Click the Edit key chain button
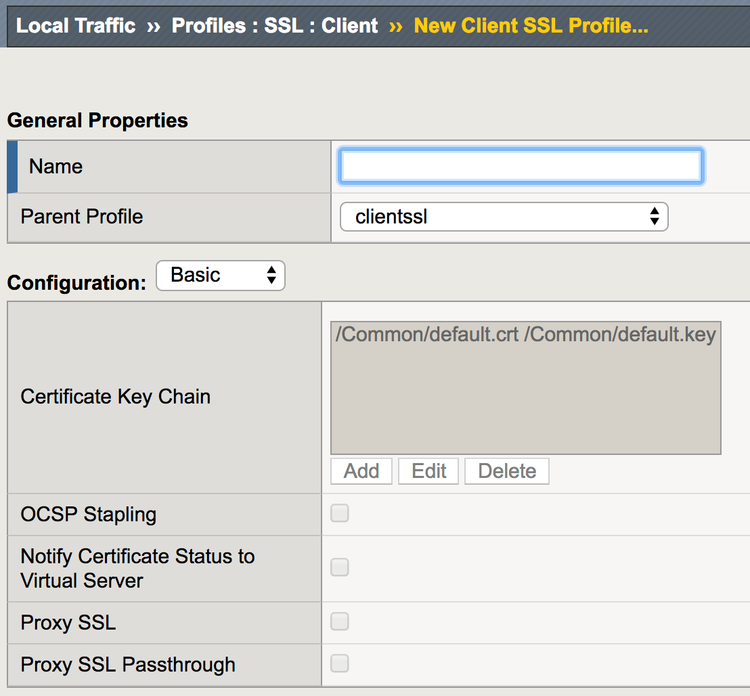Viewport: 750px width, 696px height. pos(429,471)
